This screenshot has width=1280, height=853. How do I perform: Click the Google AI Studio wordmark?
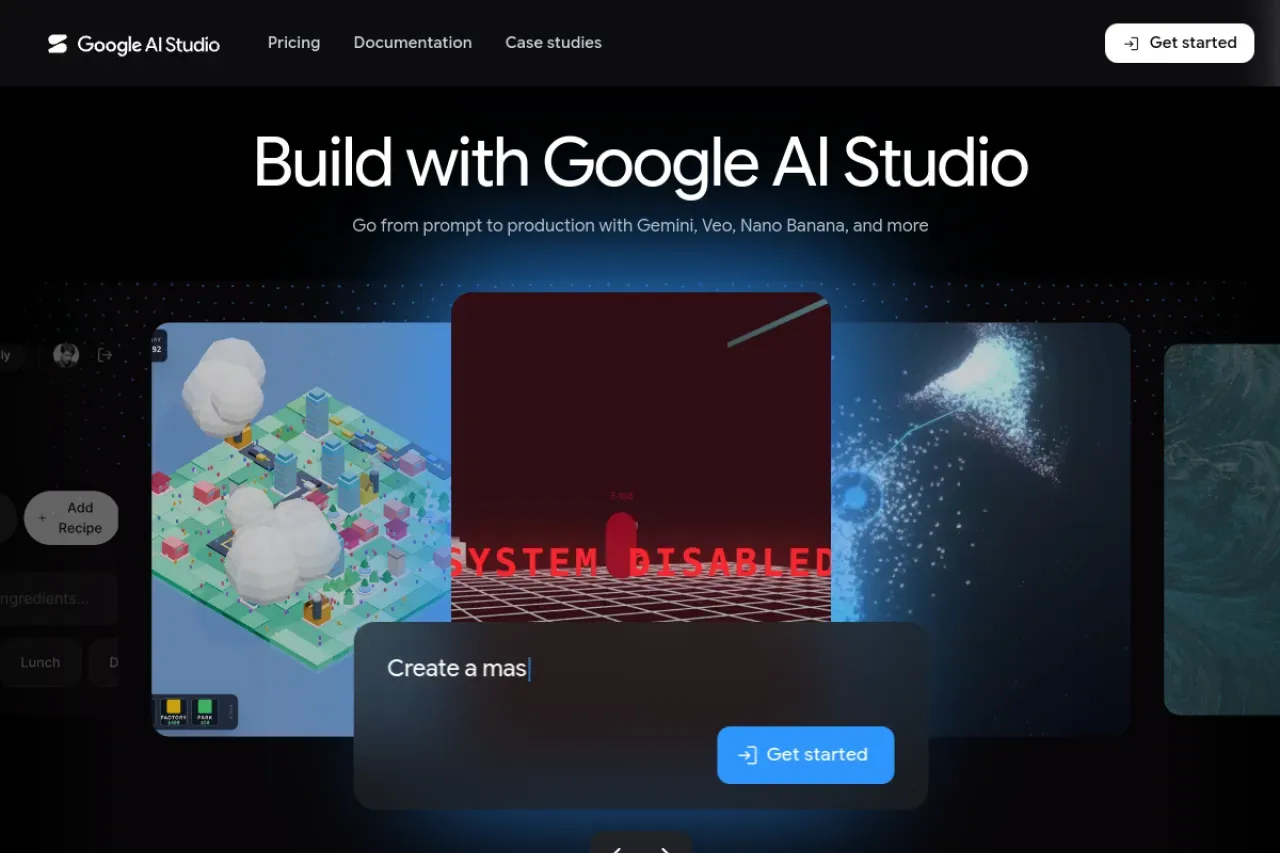[x=148, y=44]
